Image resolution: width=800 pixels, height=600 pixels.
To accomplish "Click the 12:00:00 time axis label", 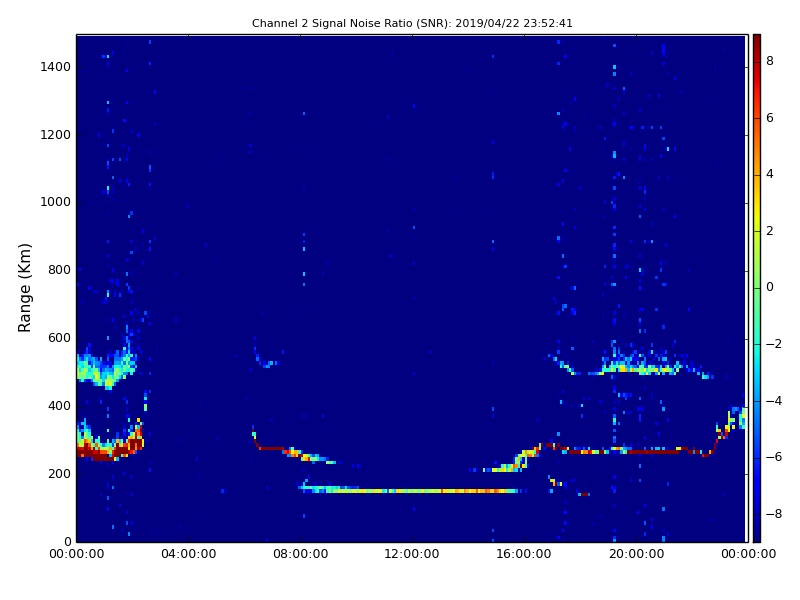I will click(x=412, y=554).
